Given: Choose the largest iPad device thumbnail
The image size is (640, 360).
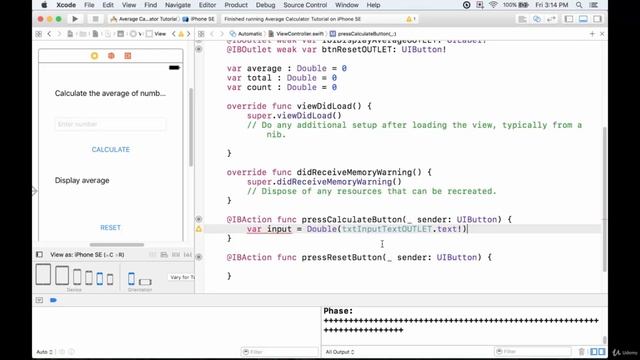Looking at the screenshot, I should point(43,274).
